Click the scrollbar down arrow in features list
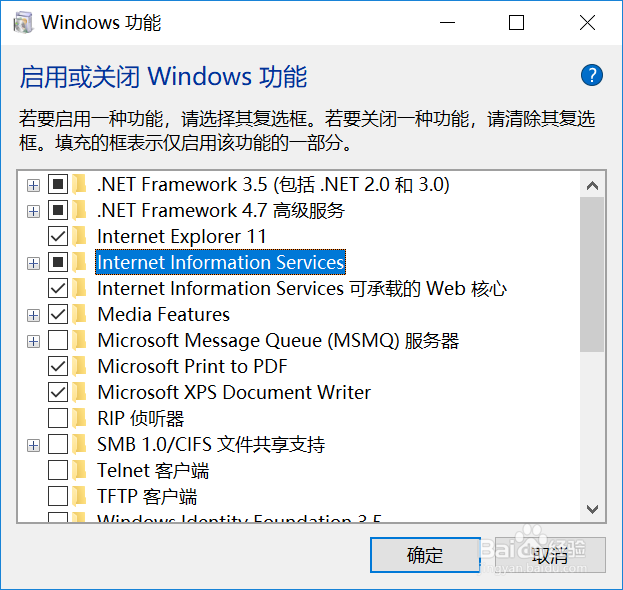The width and height of the screenshot is (623, 590). (592, 509)
